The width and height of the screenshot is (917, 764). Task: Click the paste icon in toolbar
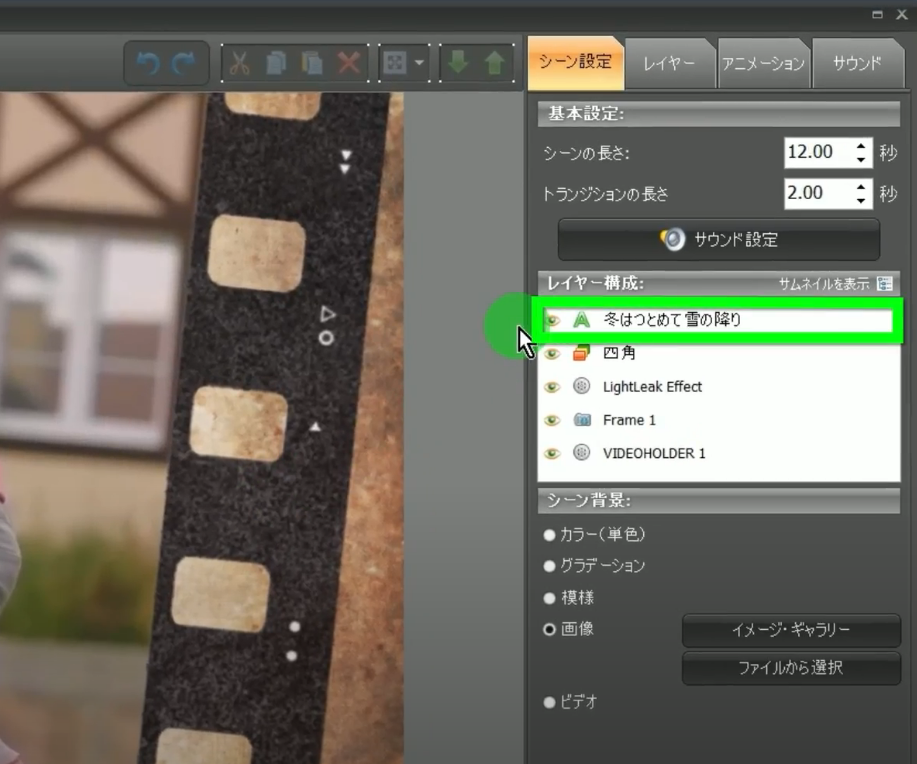coord(312,64)
